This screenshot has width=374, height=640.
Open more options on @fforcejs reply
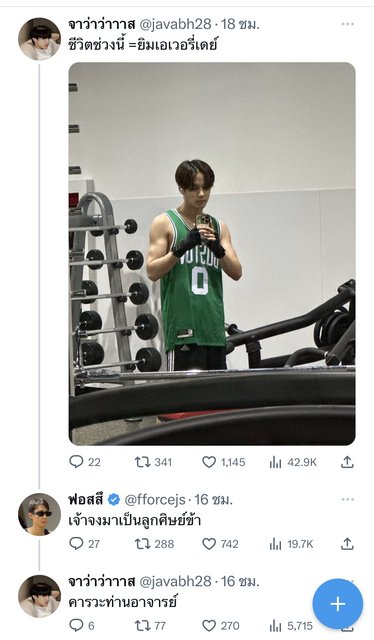pos(347,499)
